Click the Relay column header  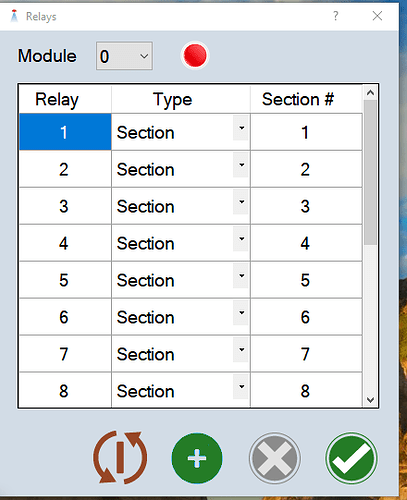65,99
